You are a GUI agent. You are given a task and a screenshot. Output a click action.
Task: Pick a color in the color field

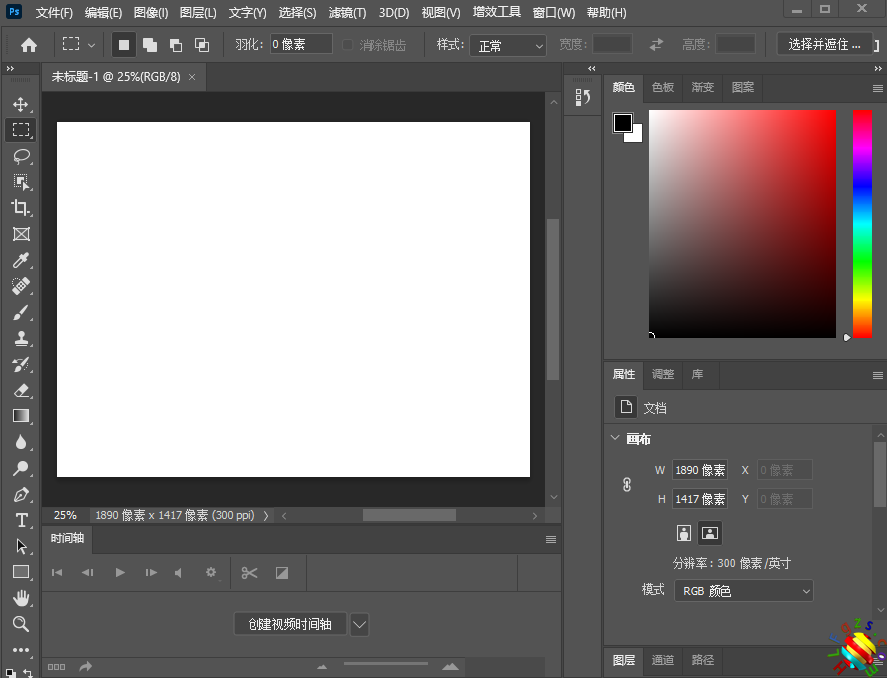click(742, 224)
